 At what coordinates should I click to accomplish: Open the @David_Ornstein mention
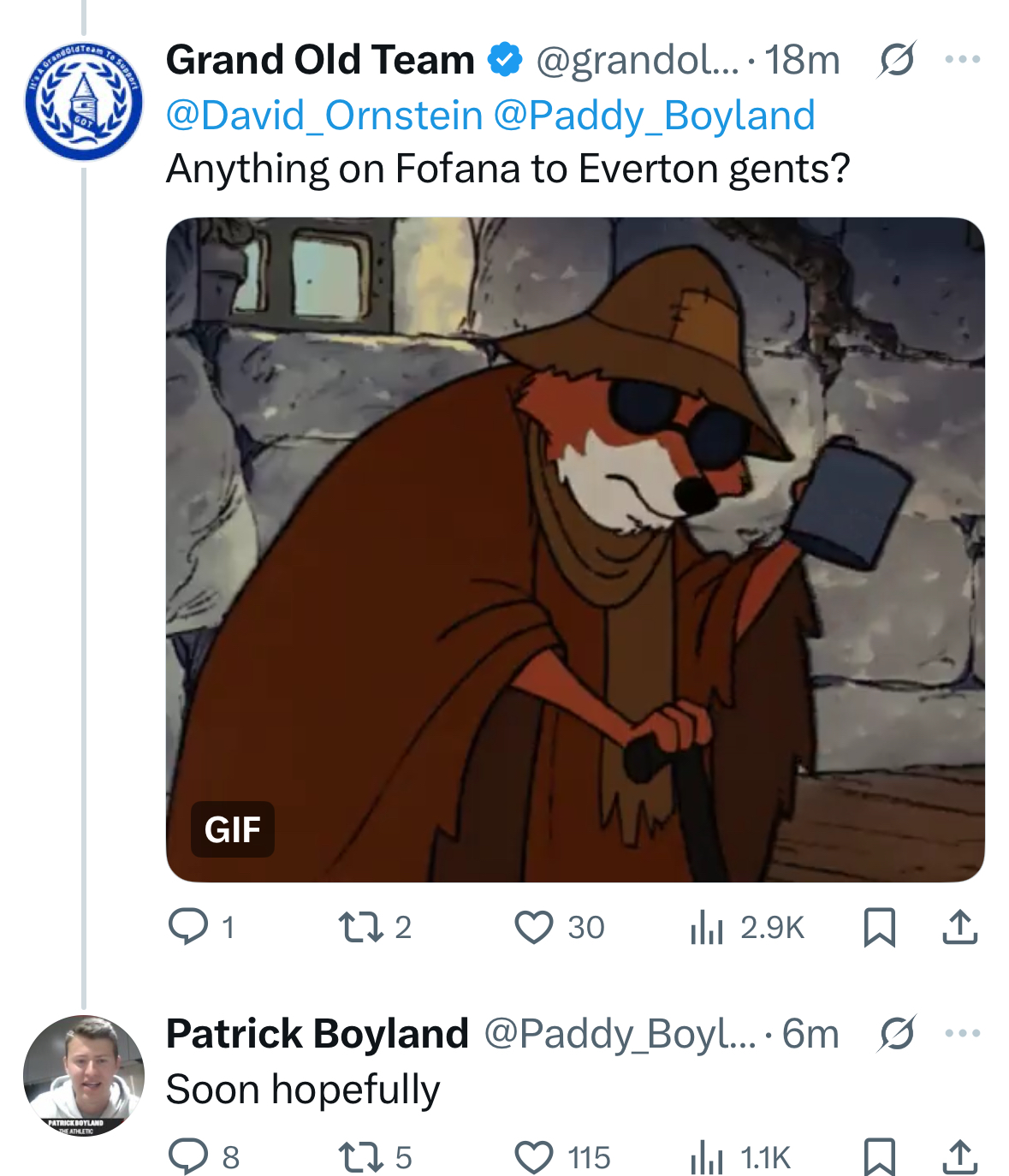(324, 116)
